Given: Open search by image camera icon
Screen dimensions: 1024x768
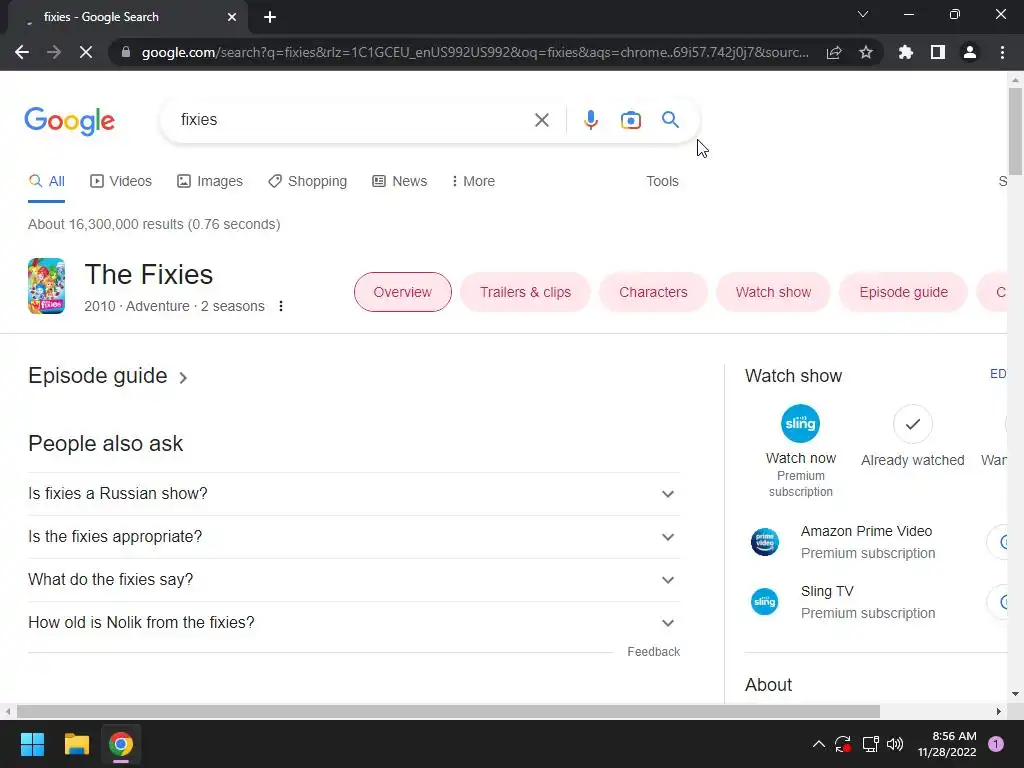Looking at the screenshot, I should (x=630, y=120).
